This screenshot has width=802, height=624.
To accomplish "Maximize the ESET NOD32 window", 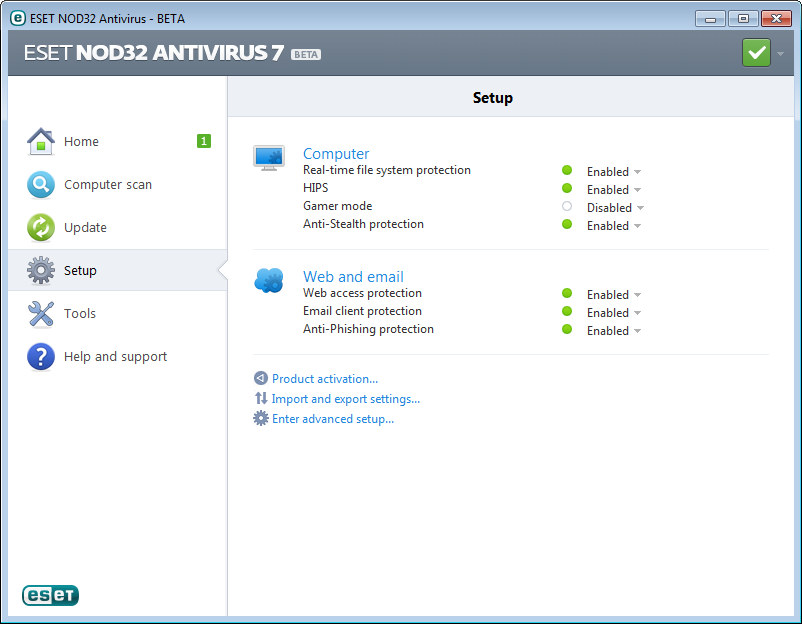I will (x=743, y=19).
